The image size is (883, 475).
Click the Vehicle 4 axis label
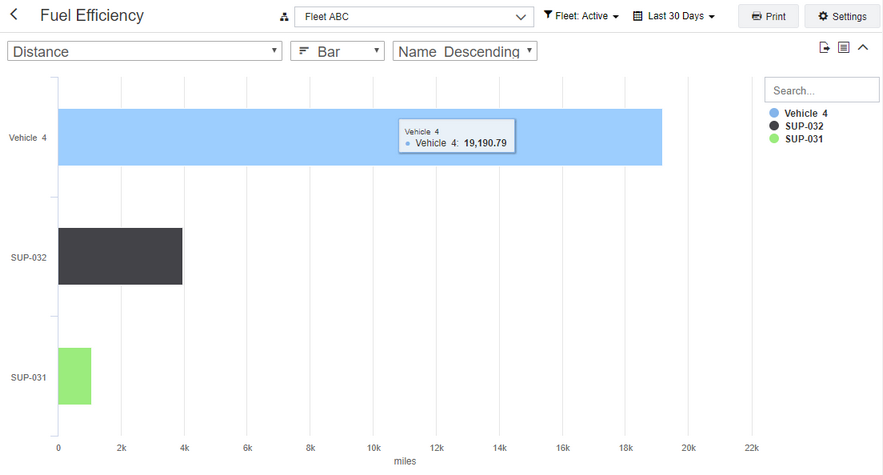pyautogui.click(x=28, y=137)
